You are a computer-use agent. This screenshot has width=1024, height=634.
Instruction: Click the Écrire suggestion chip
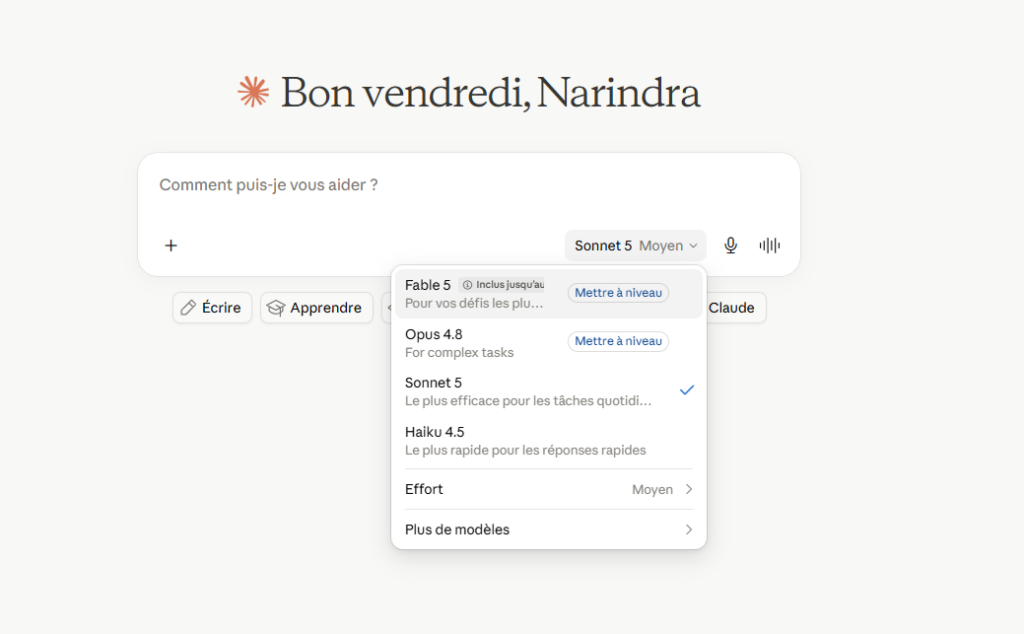[x=212, y=308]
